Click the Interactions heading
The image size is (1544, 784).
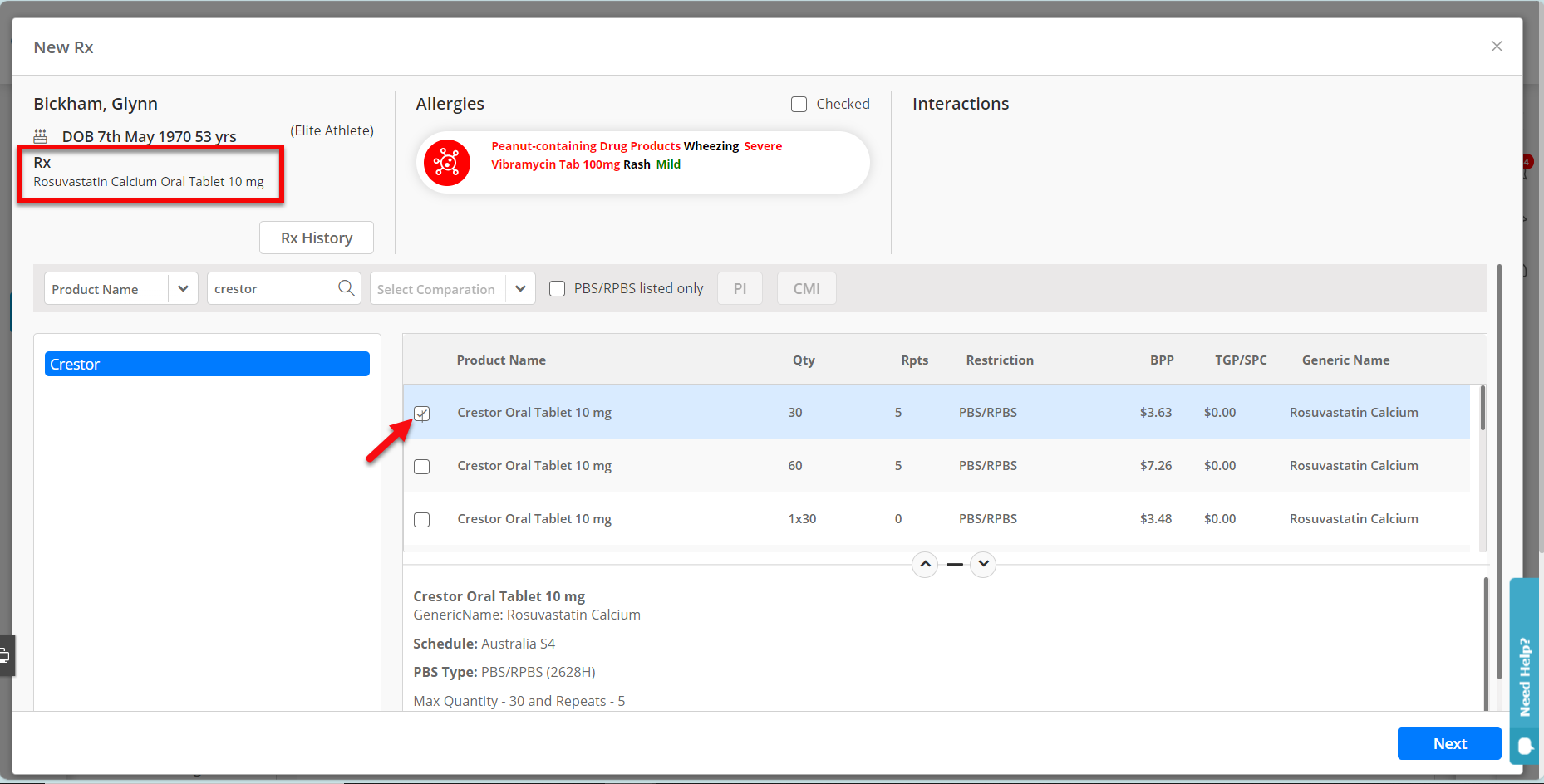[x=961, y=104]
